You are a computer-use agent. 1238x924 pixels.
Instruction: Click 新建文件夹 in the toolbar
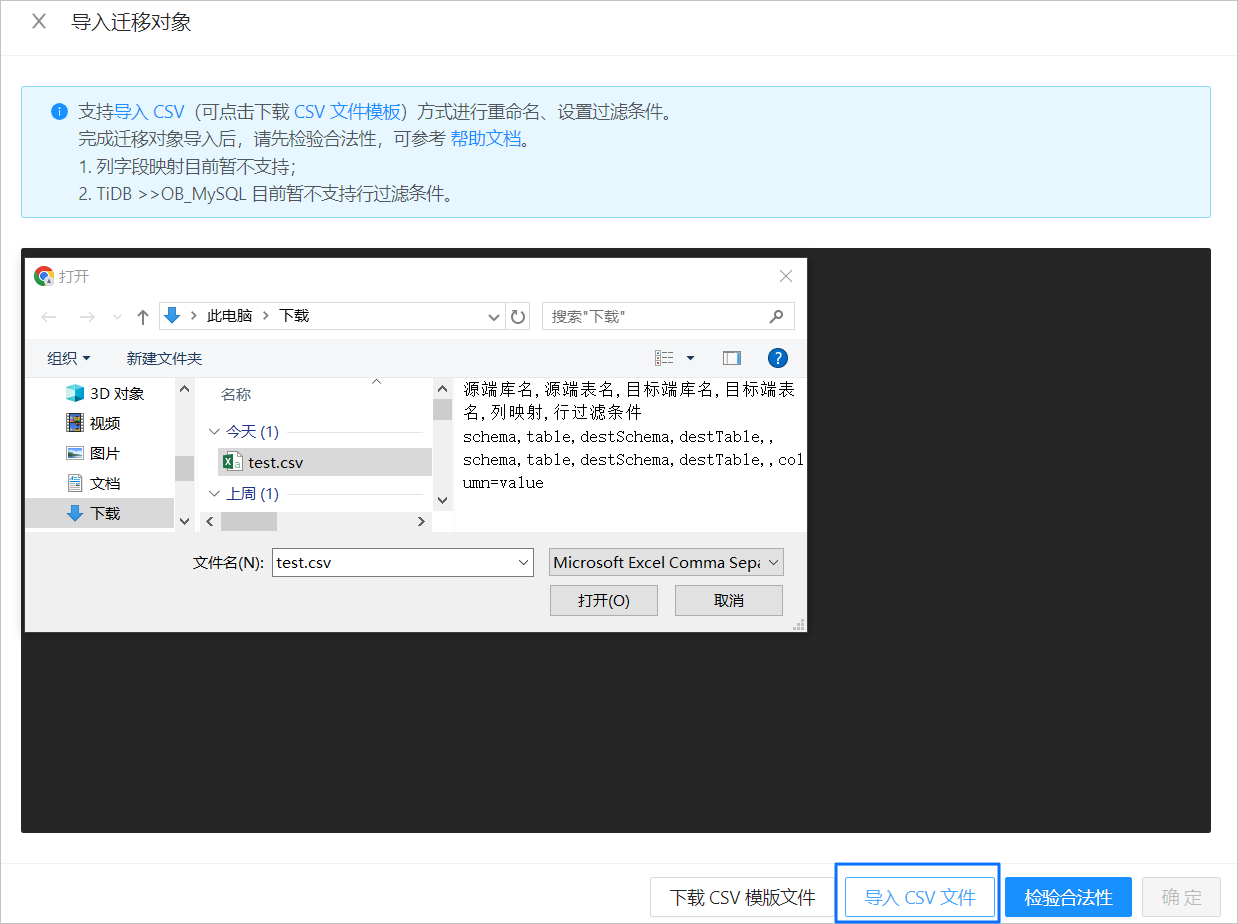click(164, 358)
